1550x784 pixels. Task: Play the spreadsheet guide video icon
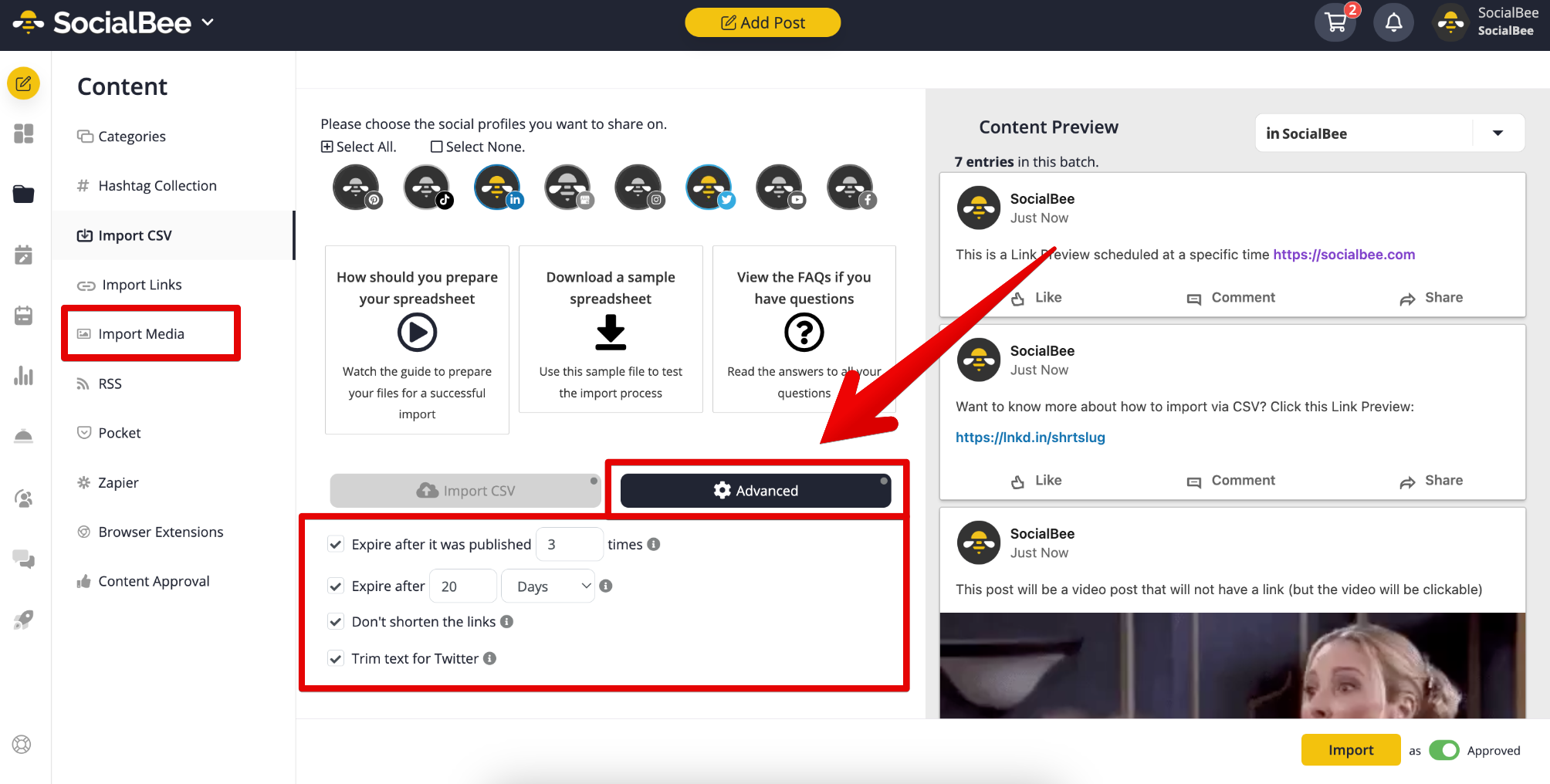point(417,333)
